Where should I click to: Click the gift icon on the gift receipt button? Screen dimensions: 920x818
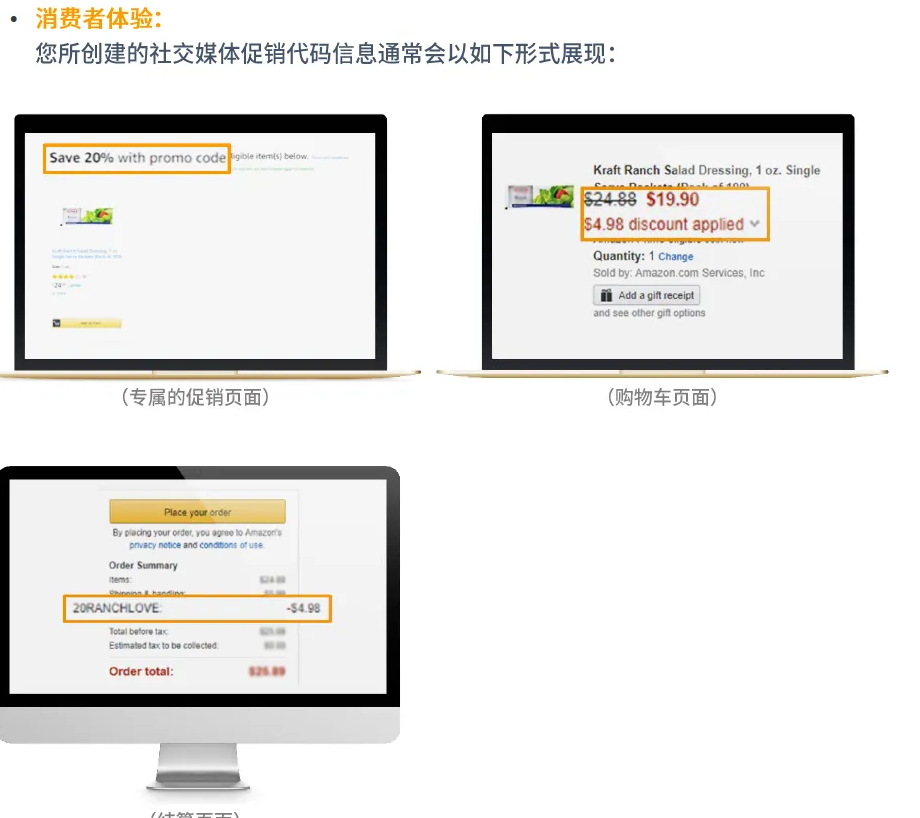(605, 295)
